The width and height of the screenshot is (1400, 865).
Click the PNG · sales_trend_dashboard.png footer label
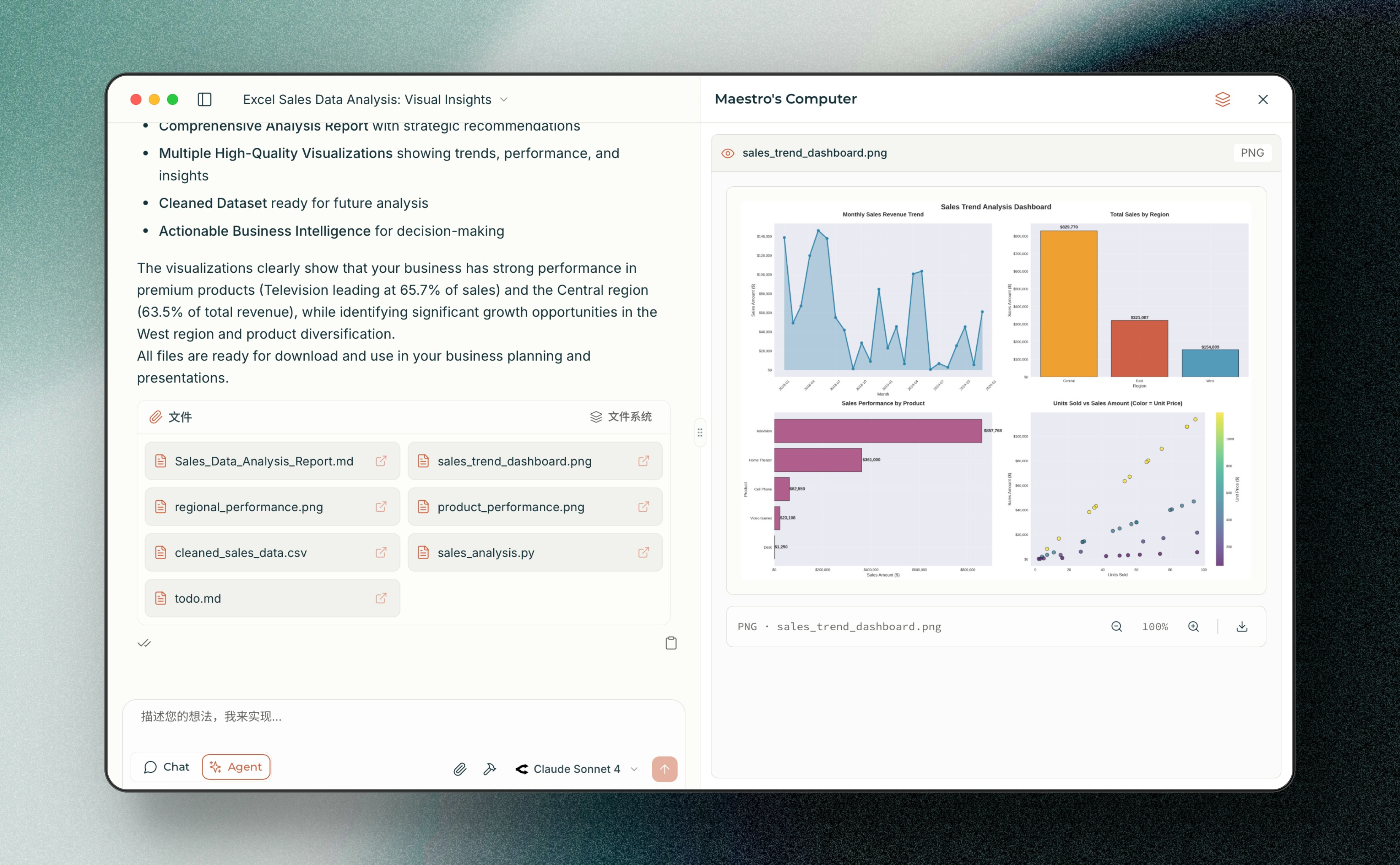[839, 626]
